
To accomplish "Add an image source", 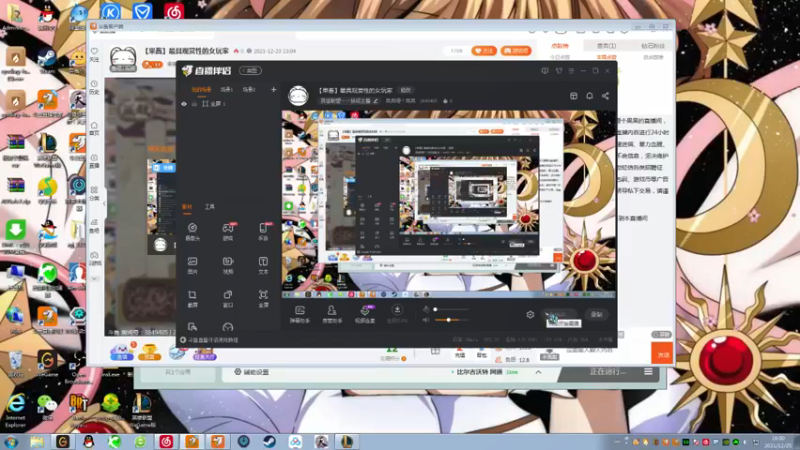I will coord(192,265).
